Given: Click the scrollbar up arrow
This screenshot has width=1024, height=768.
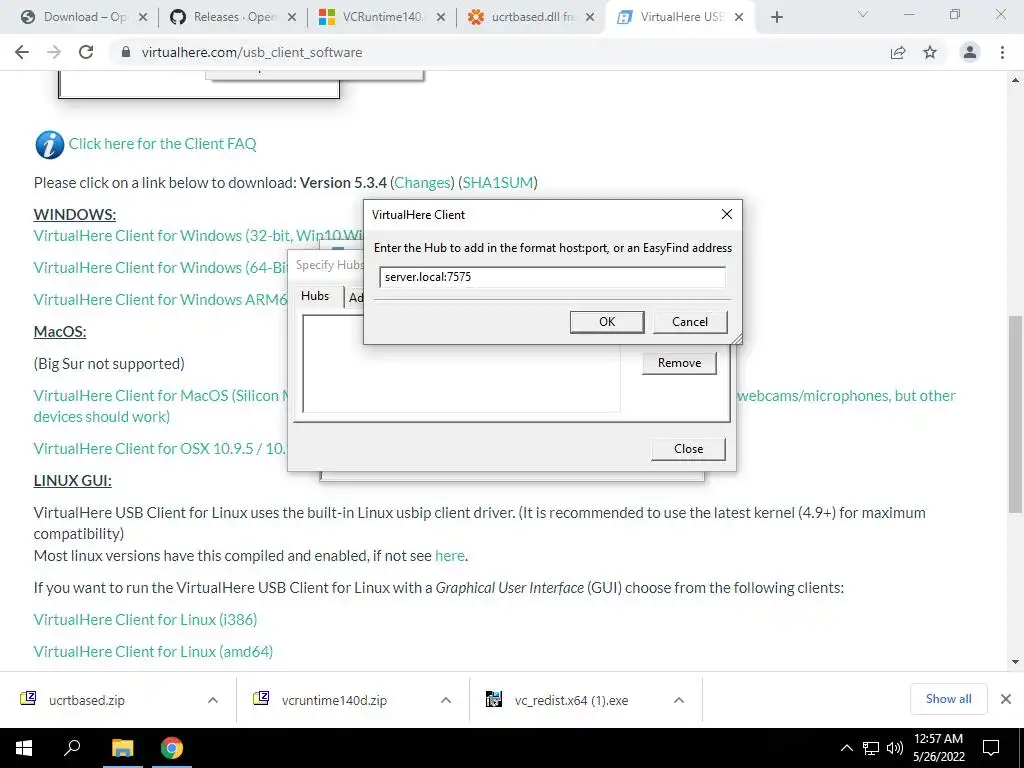Looking at the screenshot, I should click(1015, 80).
